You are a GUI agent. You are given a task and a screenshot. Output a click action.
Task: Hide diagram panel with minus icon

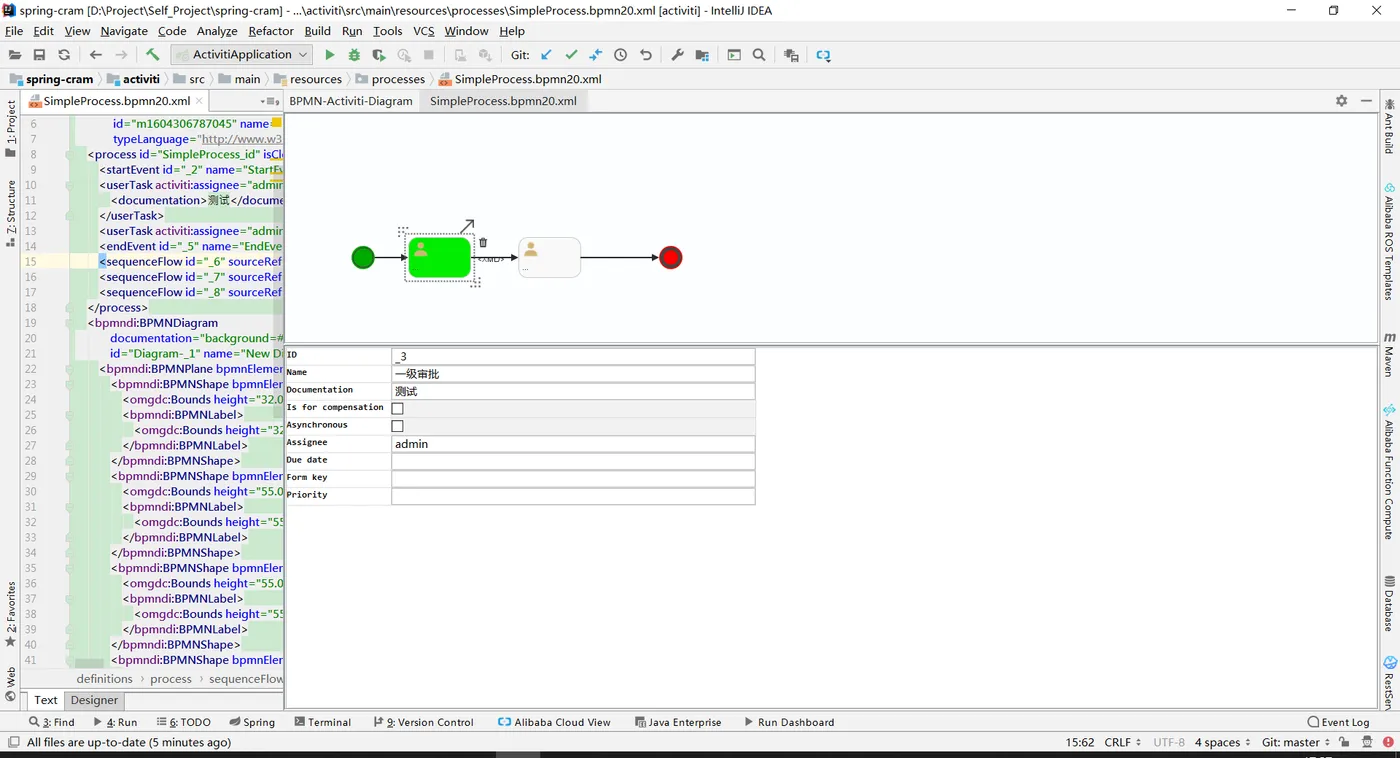[1366, 101]
